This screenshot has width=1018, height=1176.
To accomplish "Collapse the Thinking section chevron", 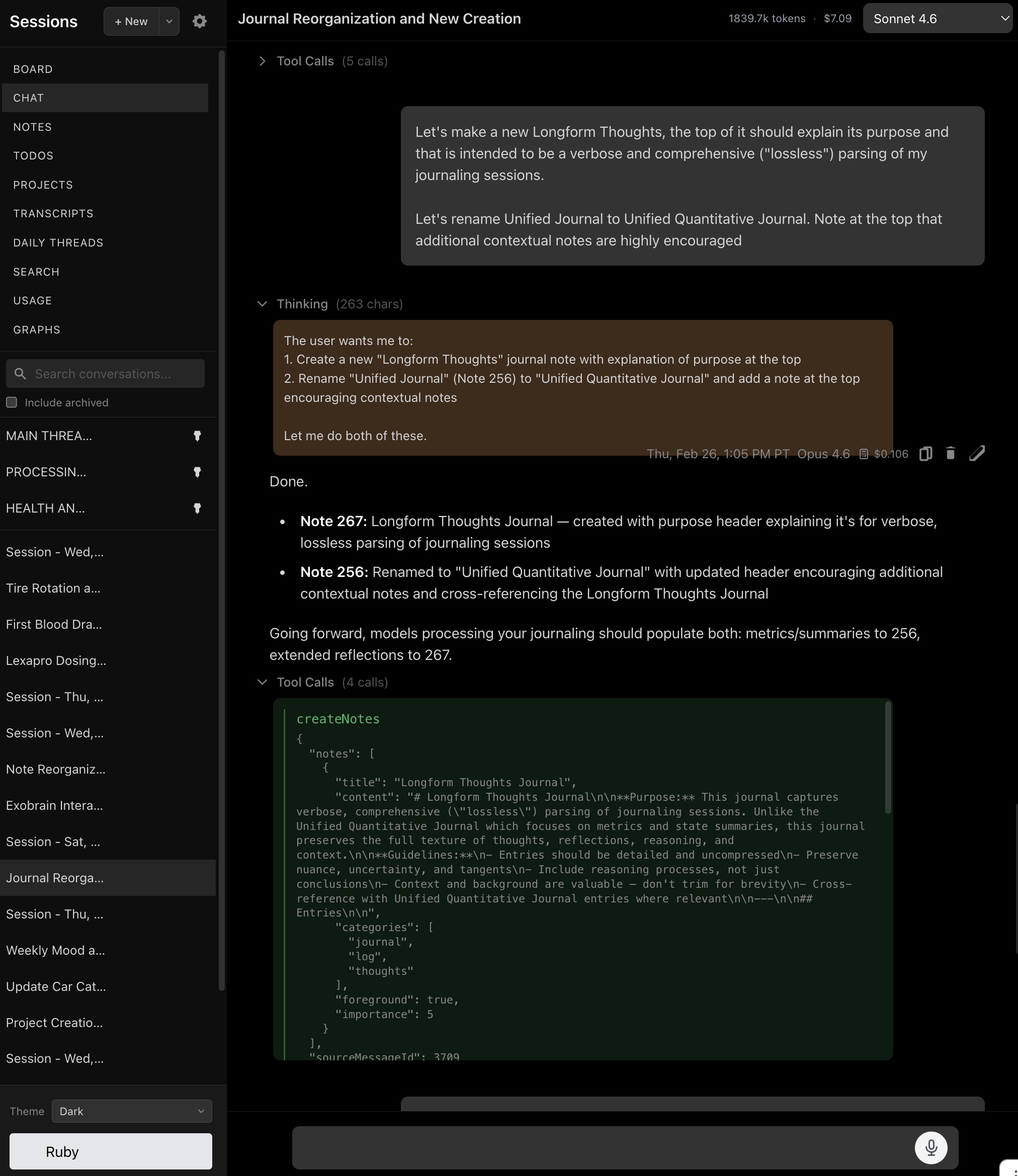I will point(262,304).
